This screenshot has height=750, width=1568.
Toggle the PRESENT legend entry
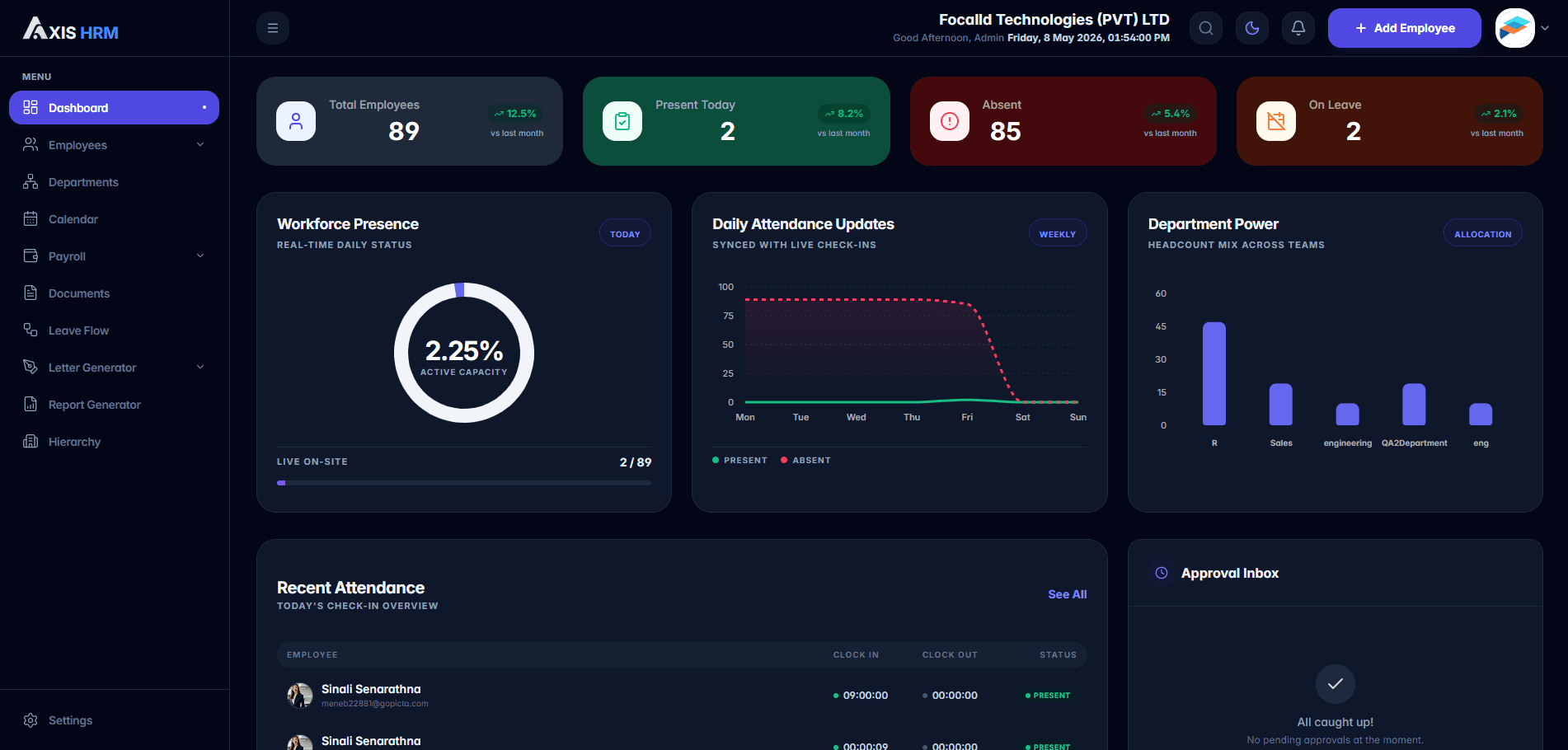739,461
